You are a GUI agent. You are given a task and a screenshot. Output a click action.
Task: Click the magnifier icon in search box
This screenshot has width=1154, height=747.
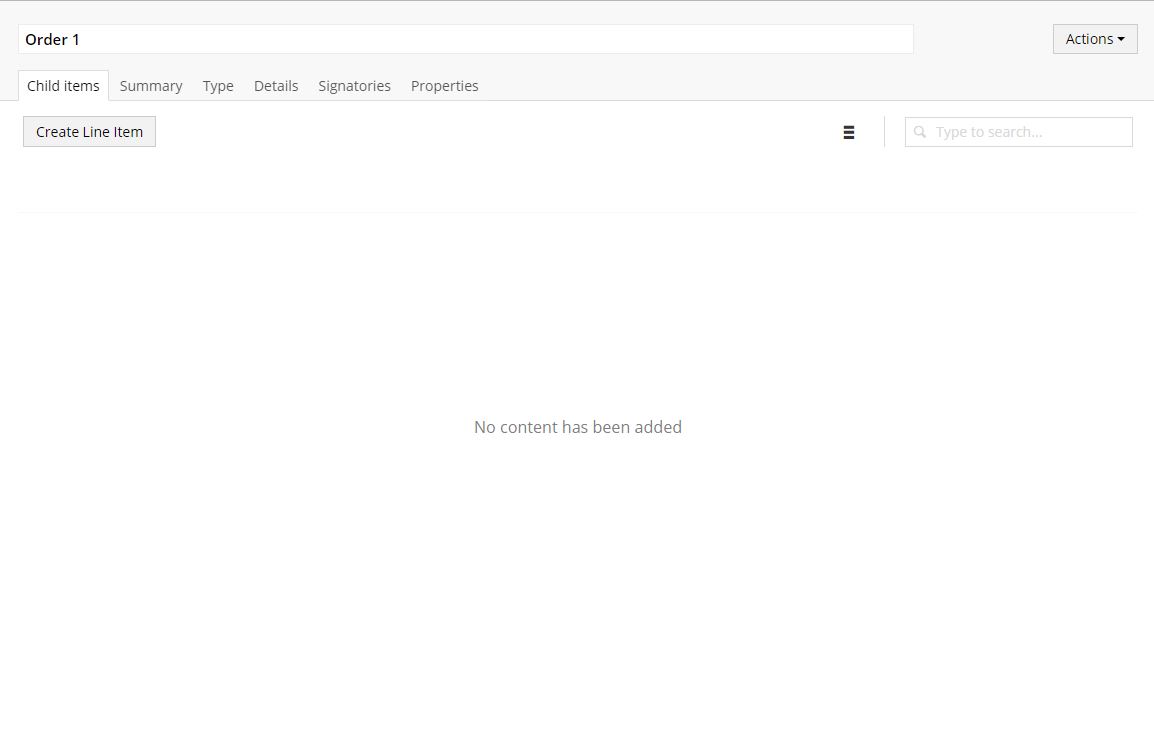click(x=920, y=132)
